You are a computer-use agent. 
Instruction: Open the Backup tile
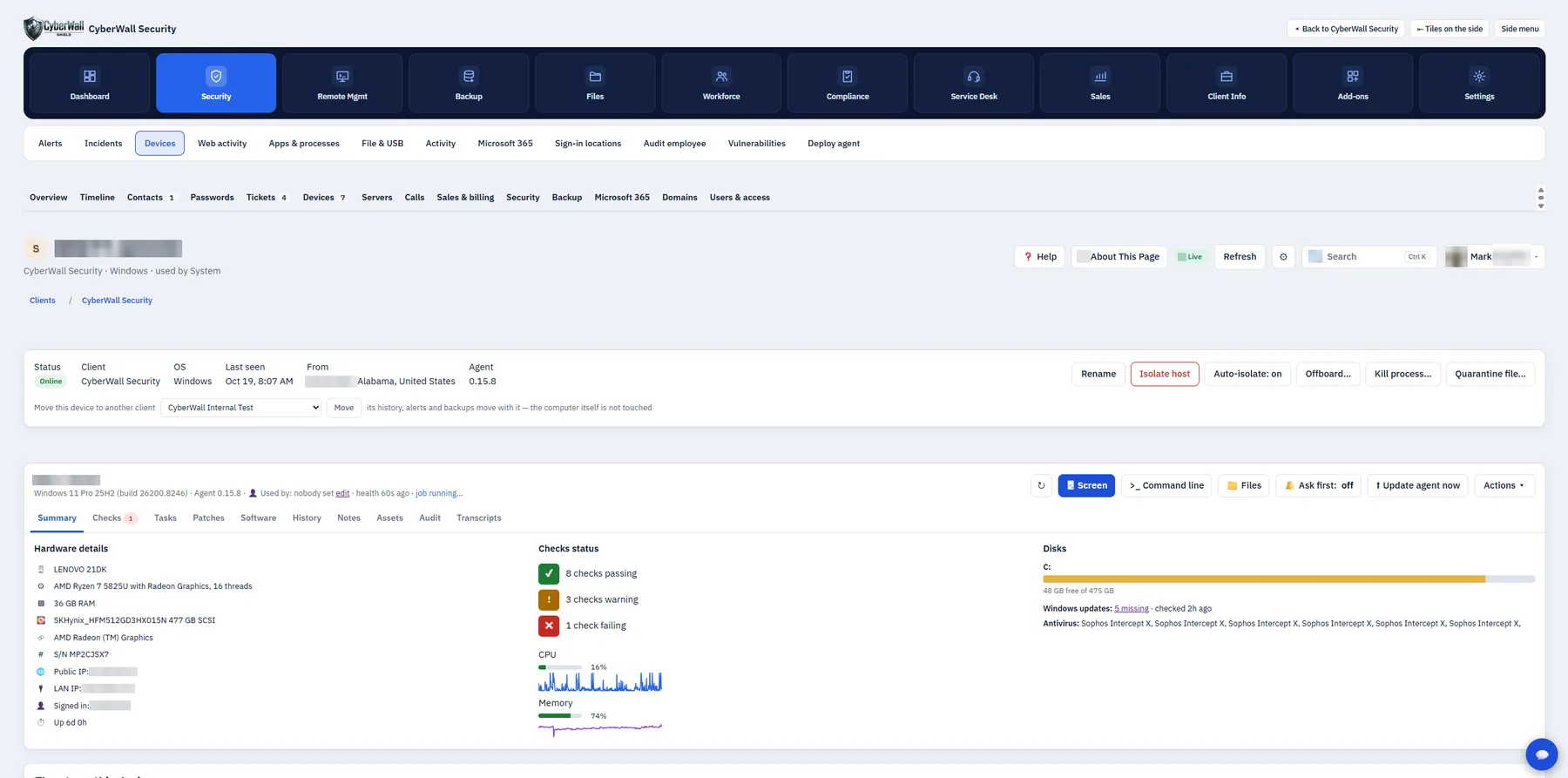tap(469, 84)
